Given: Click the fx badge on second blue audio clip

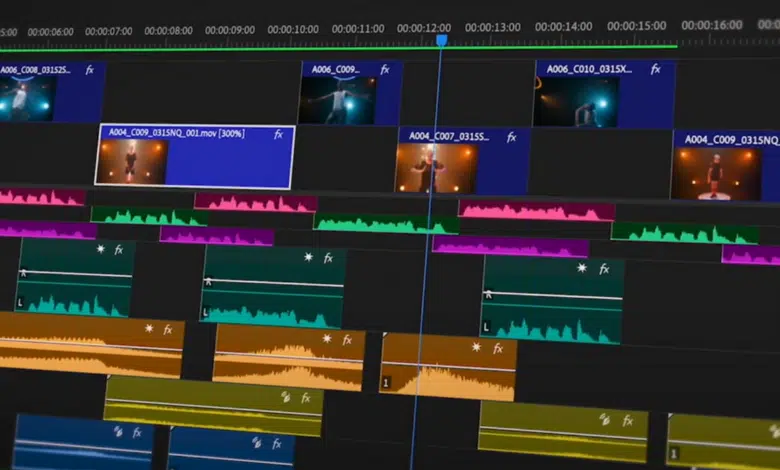Looking at the screenshot, I should tap(277, 444).
